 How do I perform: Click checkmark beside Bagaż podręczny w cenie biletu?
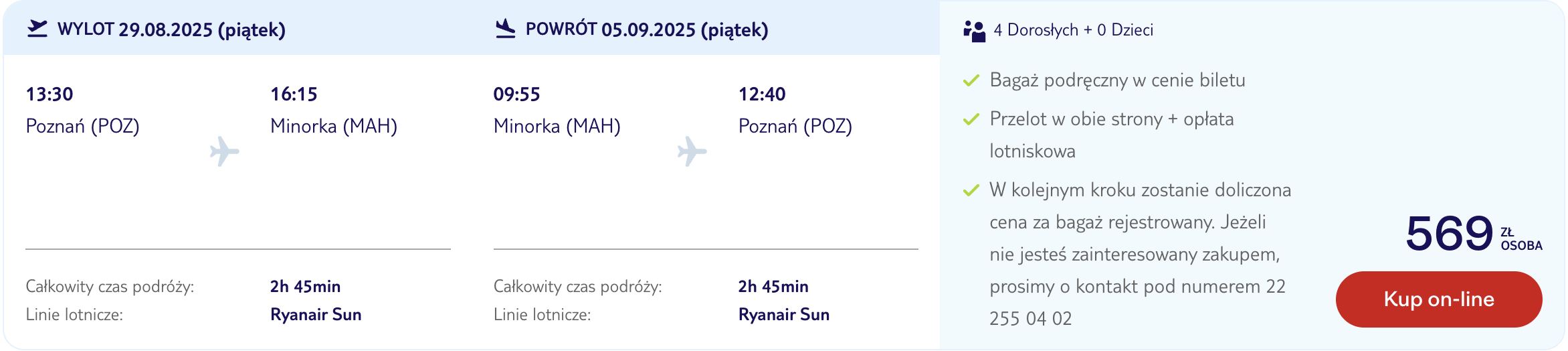pos(971,81)
